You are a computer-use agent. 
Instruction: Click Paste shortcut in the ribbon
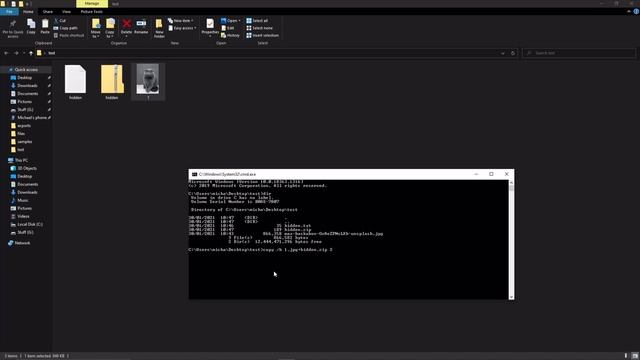[x=69, y=36]
